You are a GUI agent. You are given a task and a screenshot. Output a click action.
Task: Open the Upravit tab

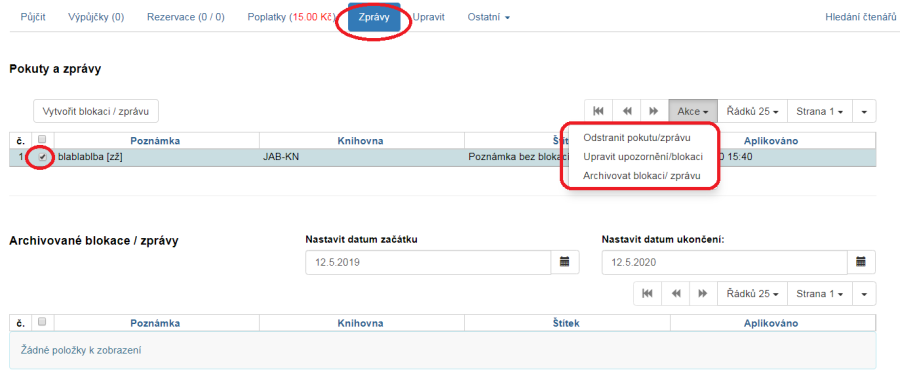(x=428, y=17)
